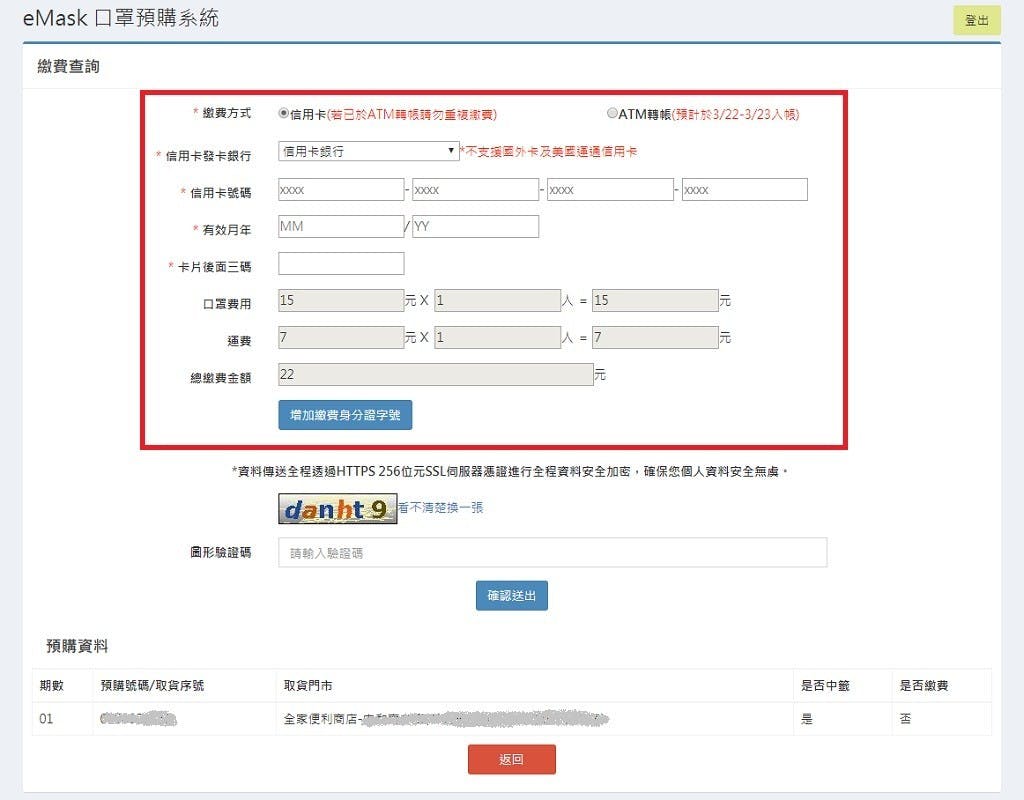
Task: Click the 圖形驗證碼 input field
Action: [552, 553]
